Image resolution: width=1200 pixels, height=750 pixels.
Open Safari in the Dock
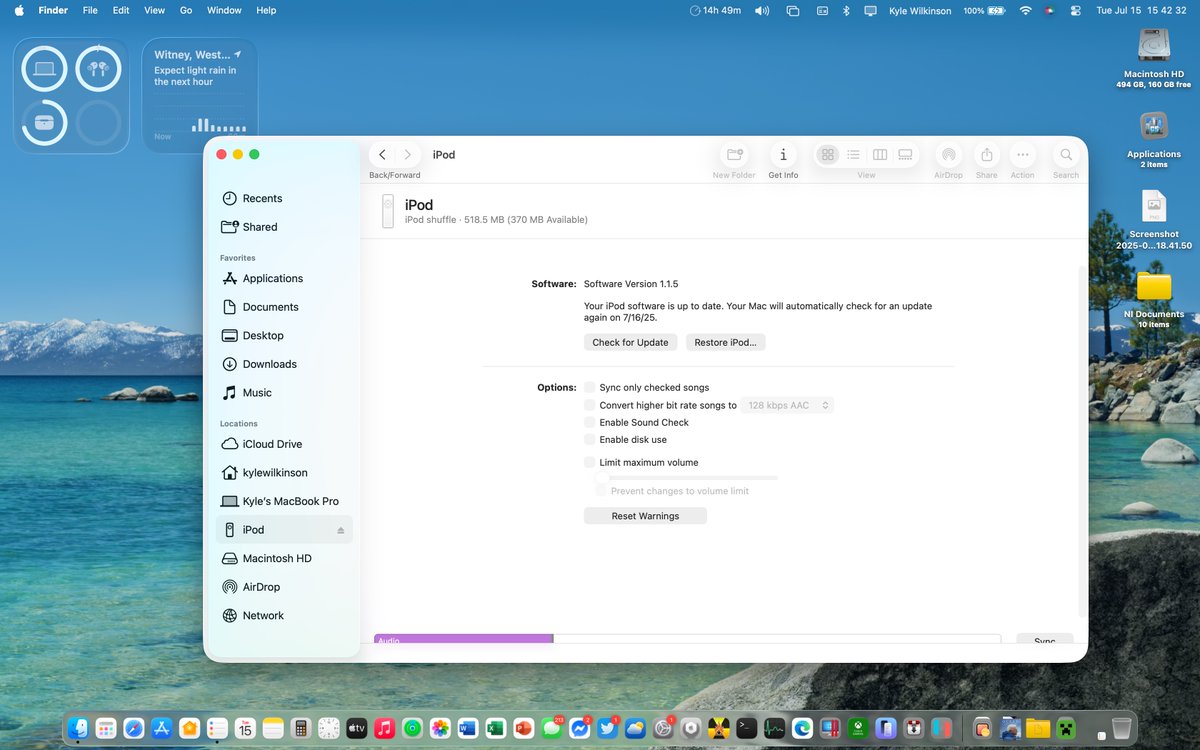pyautogui.click(x=133, y=728)
